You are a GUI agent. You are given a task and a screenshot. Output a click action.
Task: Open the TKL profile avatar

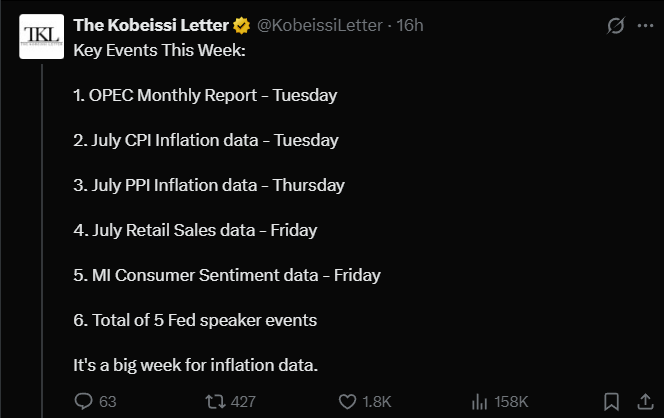42,36
